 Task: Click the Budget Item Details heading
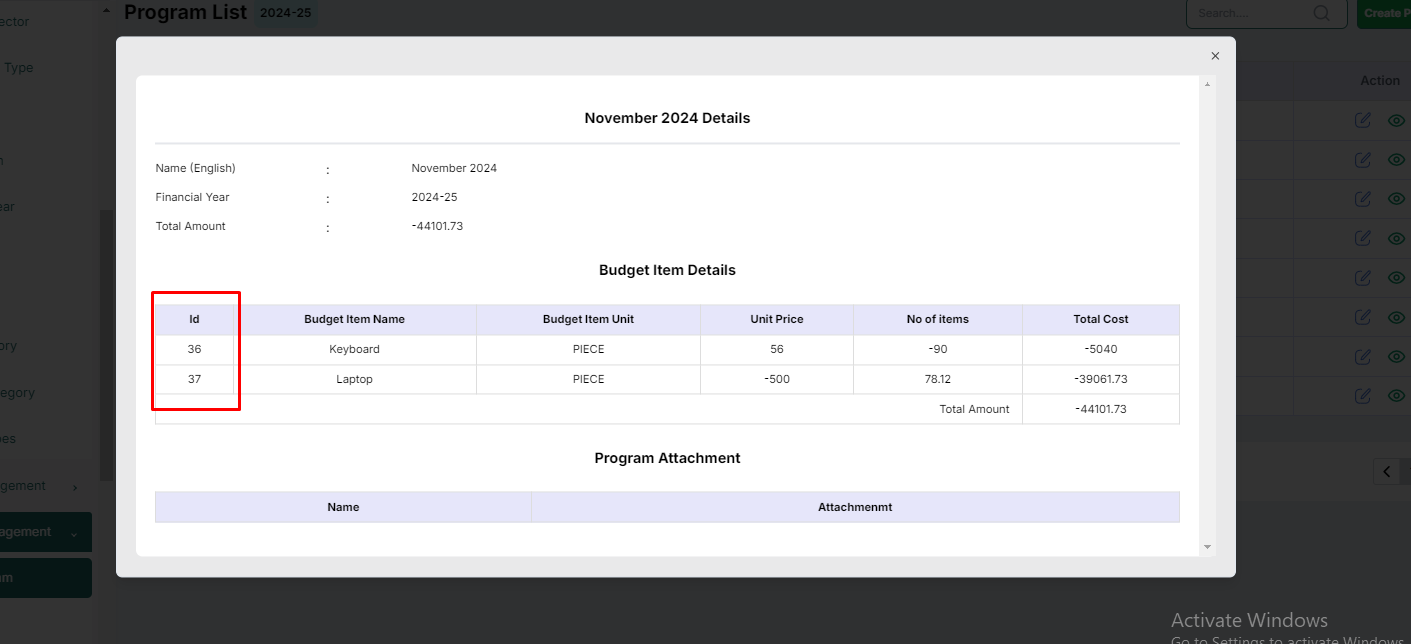pyautogui.click(x=667, y=270)
